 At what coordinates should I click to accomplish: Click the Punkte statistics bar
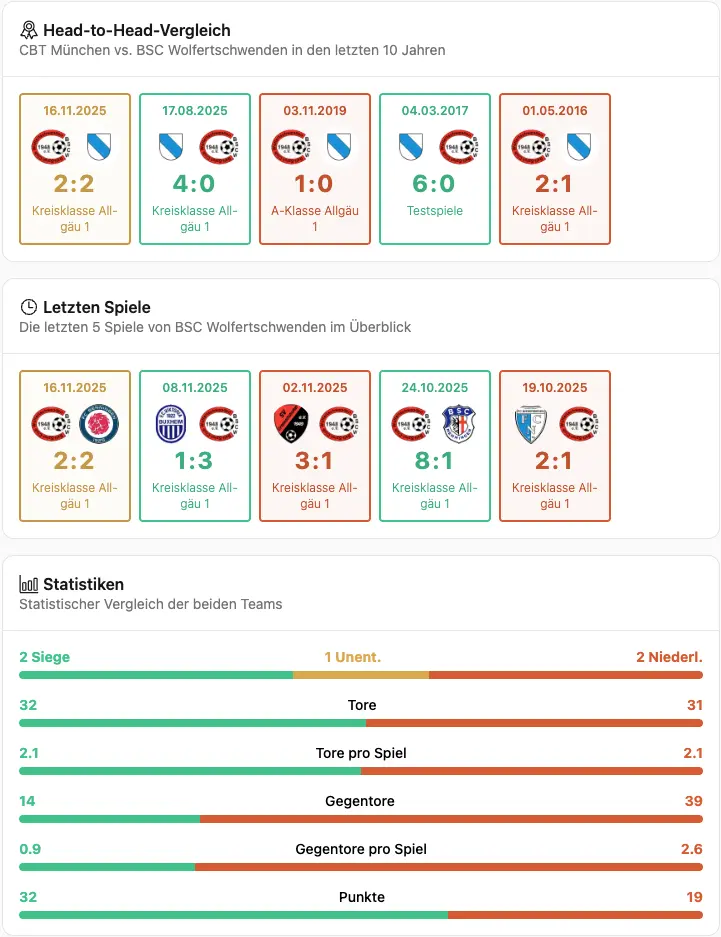360,915
